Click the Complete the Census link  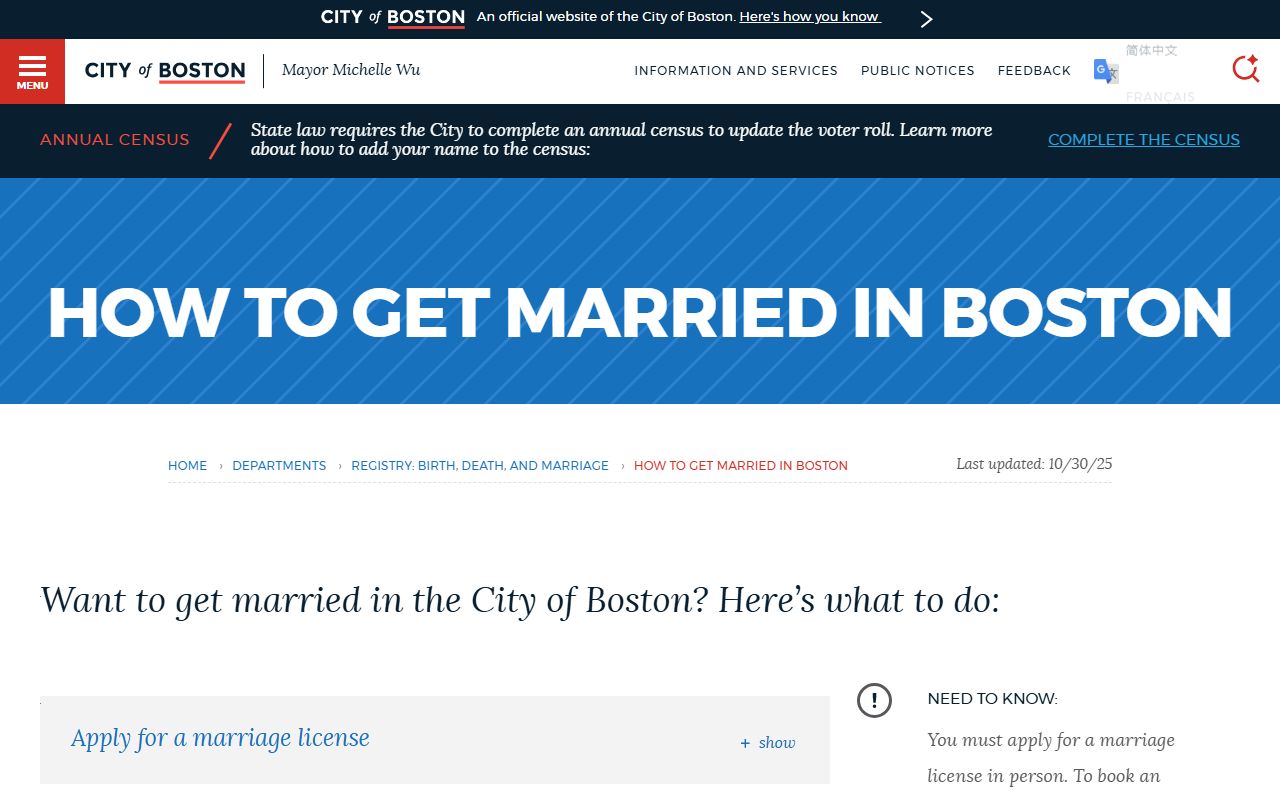coord(1144,140)
